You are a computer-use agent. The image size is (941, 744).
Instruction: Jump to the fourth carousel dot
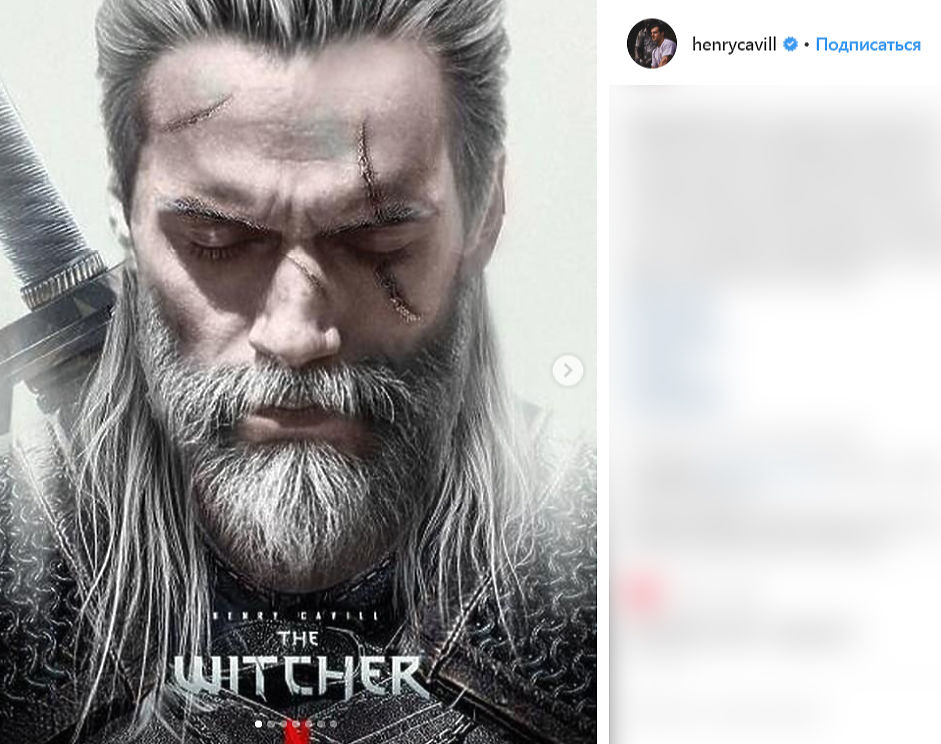296,723
